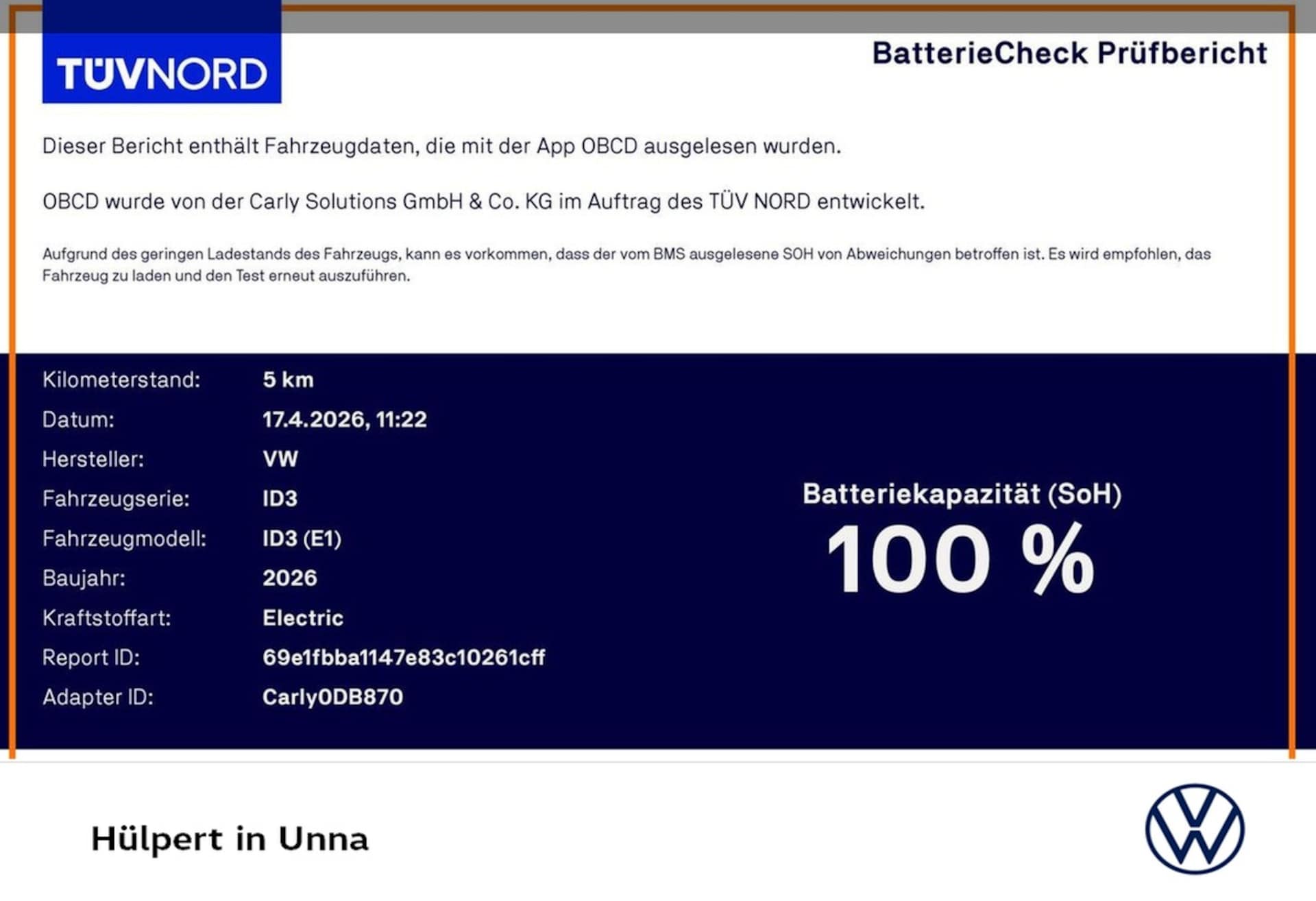1316x901 pixels.
Task: Click the Adapter ID Carly0DB870
Action: pos(332,697)
